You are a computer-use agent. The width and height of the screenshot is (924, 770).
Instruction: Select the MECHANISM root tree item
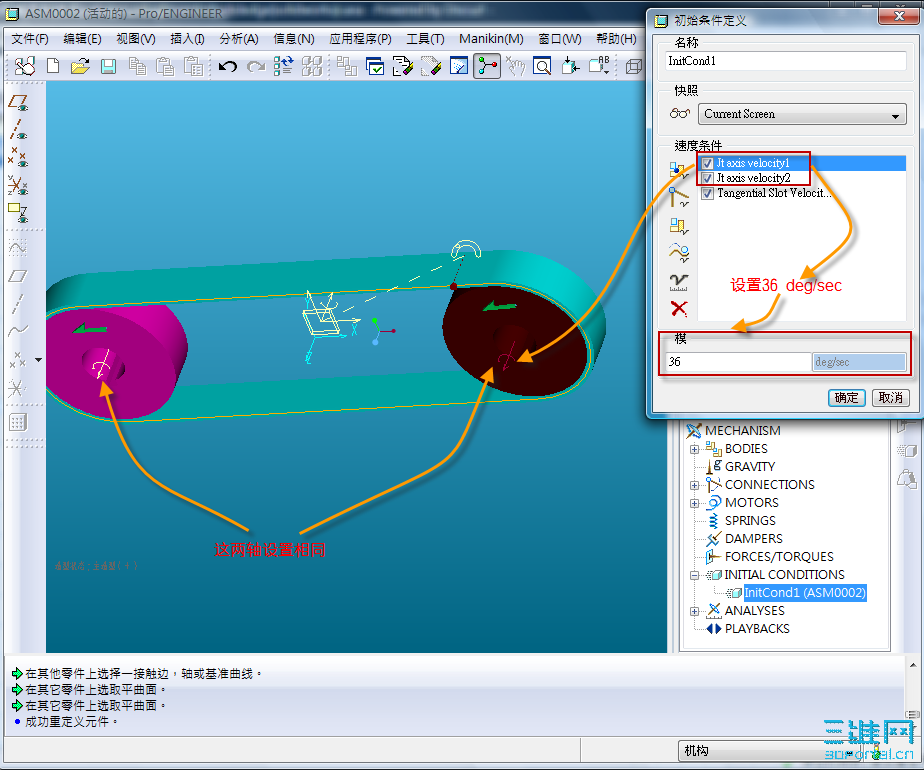coord(742,431)
